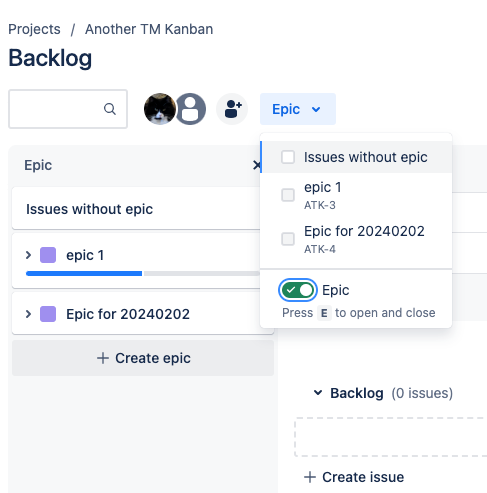
Task: Click the add people icon
Action: 232,109
